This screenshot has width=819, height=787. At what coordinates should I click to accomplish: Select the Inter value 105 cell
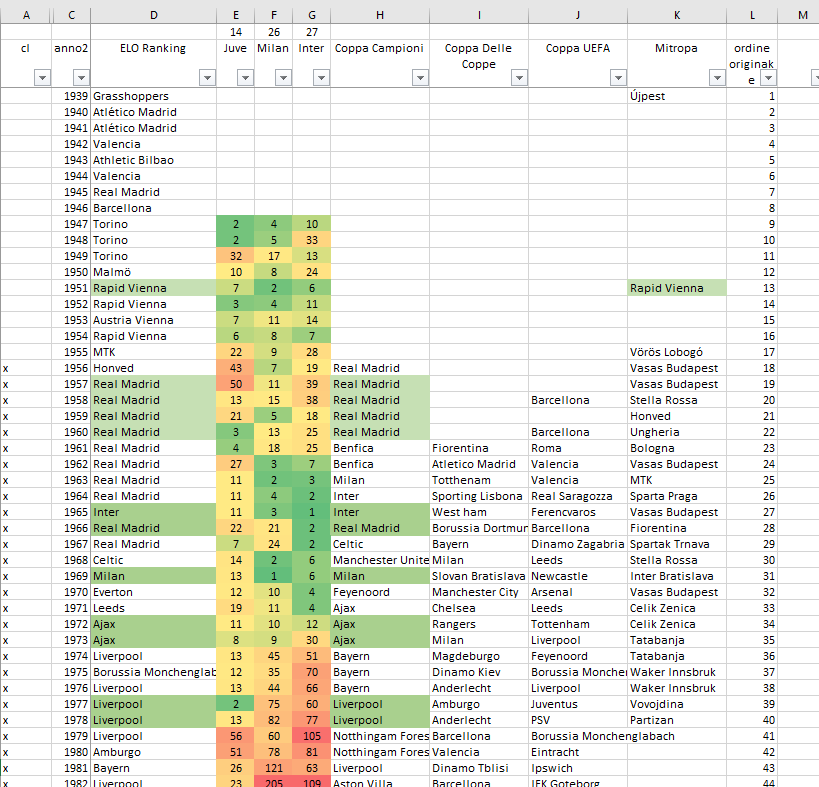coord(312,736)
